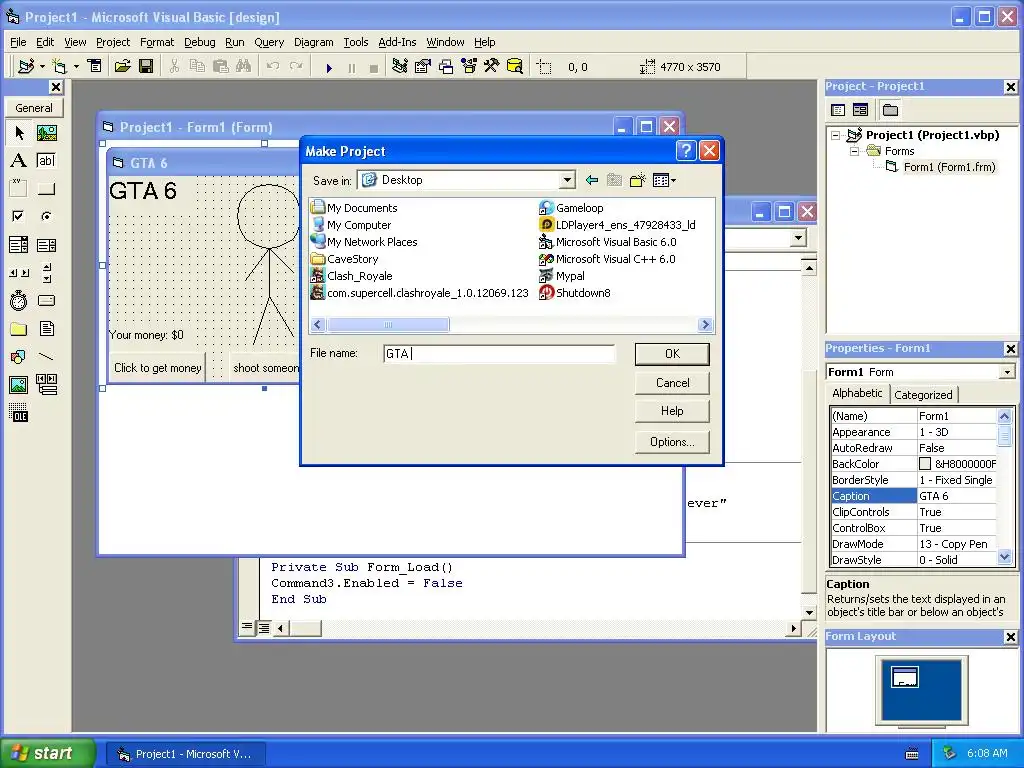The height and width of the screenshot is (768, 1024).
Task: Click the Object Browser toolbar icon
Action: [x=469, y=66]
